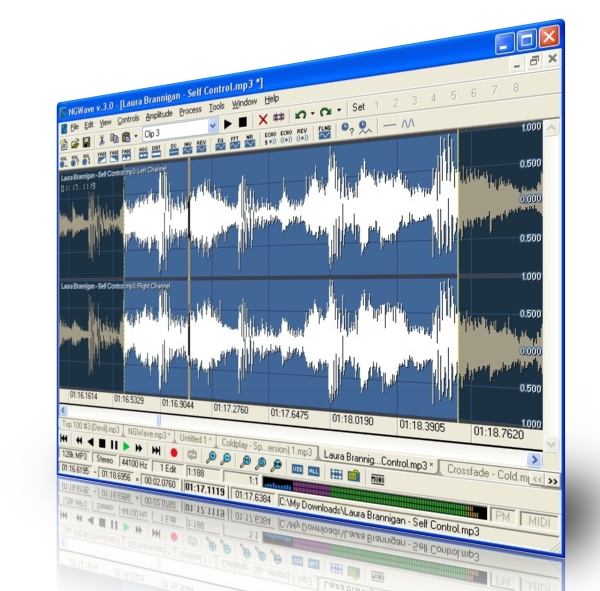600x591 pixels.
Task: Toggle the grid display icon in bottom toolbar
Action: (x=336, y=474)
